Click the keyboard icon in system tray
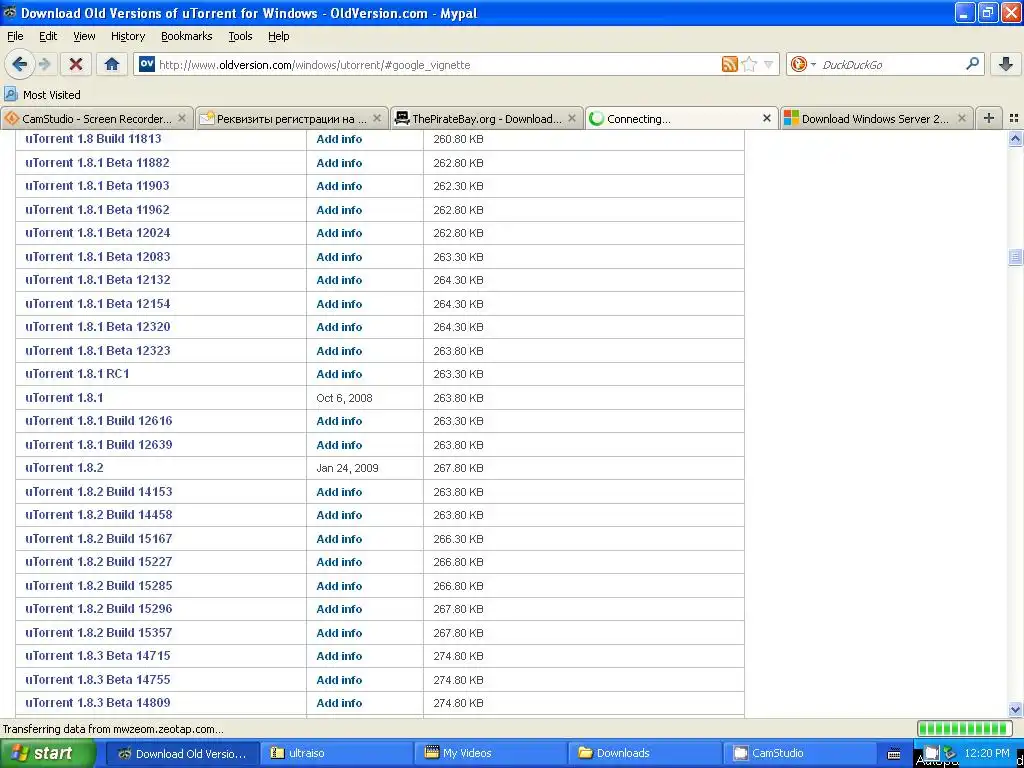This screenshot has width=1024, height=768. pos(894,754)
